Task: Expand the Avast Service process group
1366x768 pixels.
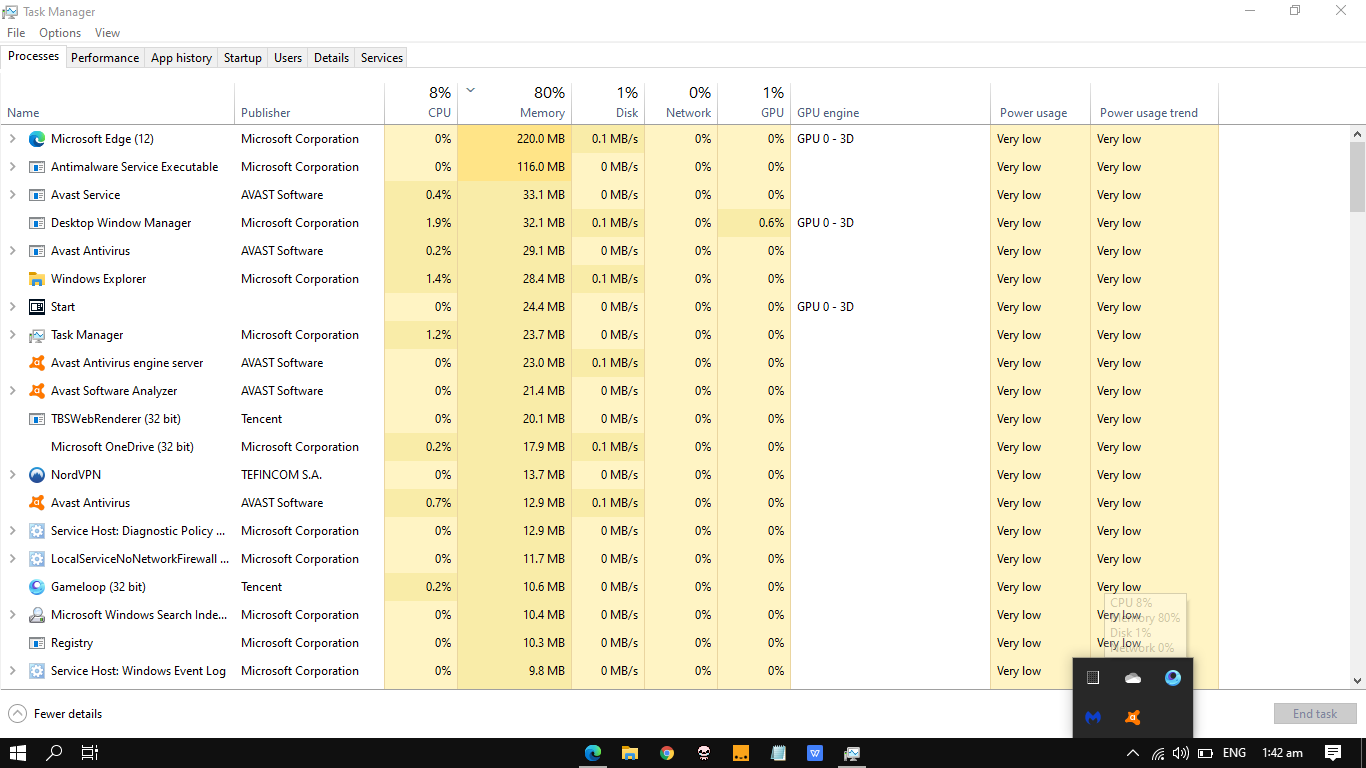Action: coord(13,195)
